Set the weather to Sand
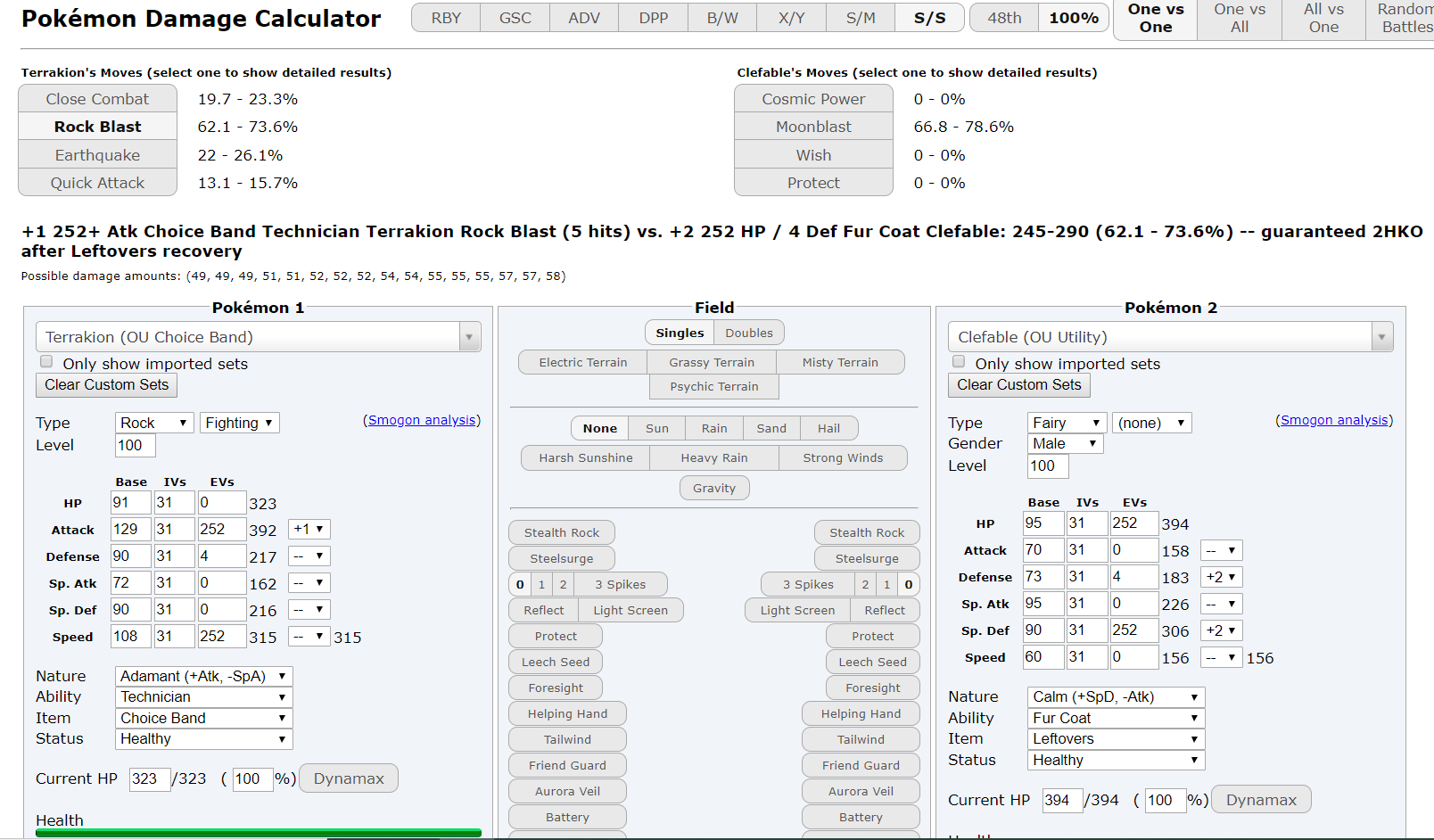Viewport: 1434px width, 840px height. coord(771,428)
